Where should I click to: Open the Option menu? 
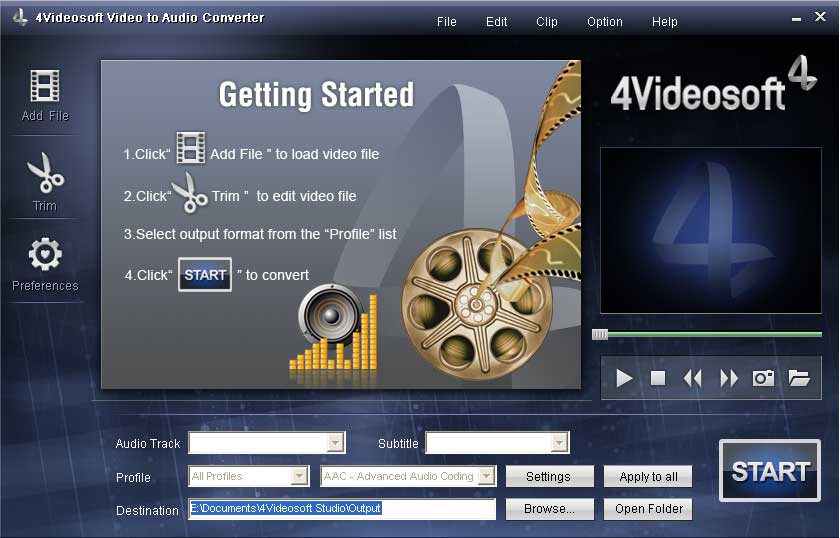click(605, 22)
